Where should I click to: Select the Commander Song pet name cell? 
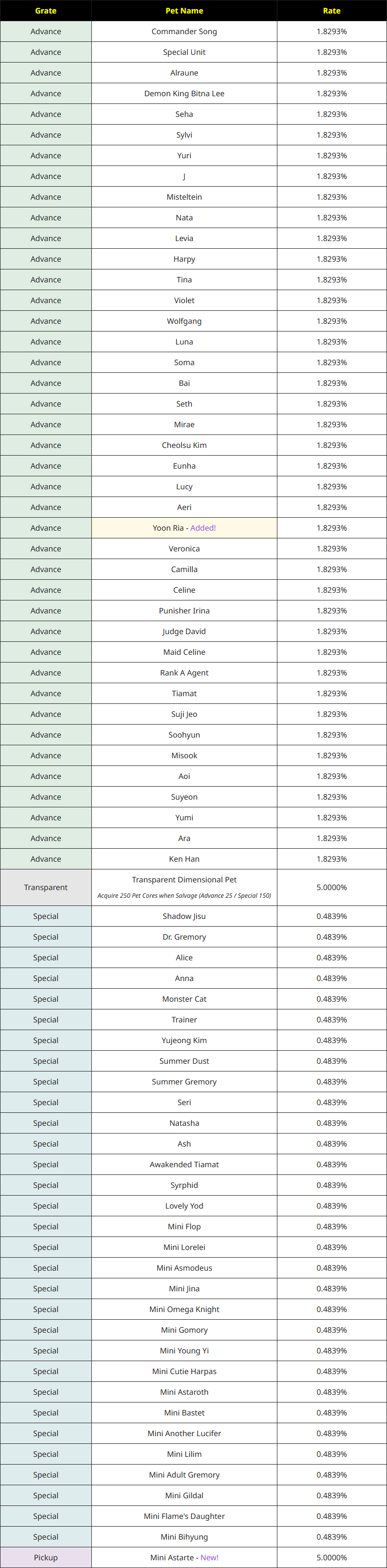pyautogui.click(x=184, y=32)
